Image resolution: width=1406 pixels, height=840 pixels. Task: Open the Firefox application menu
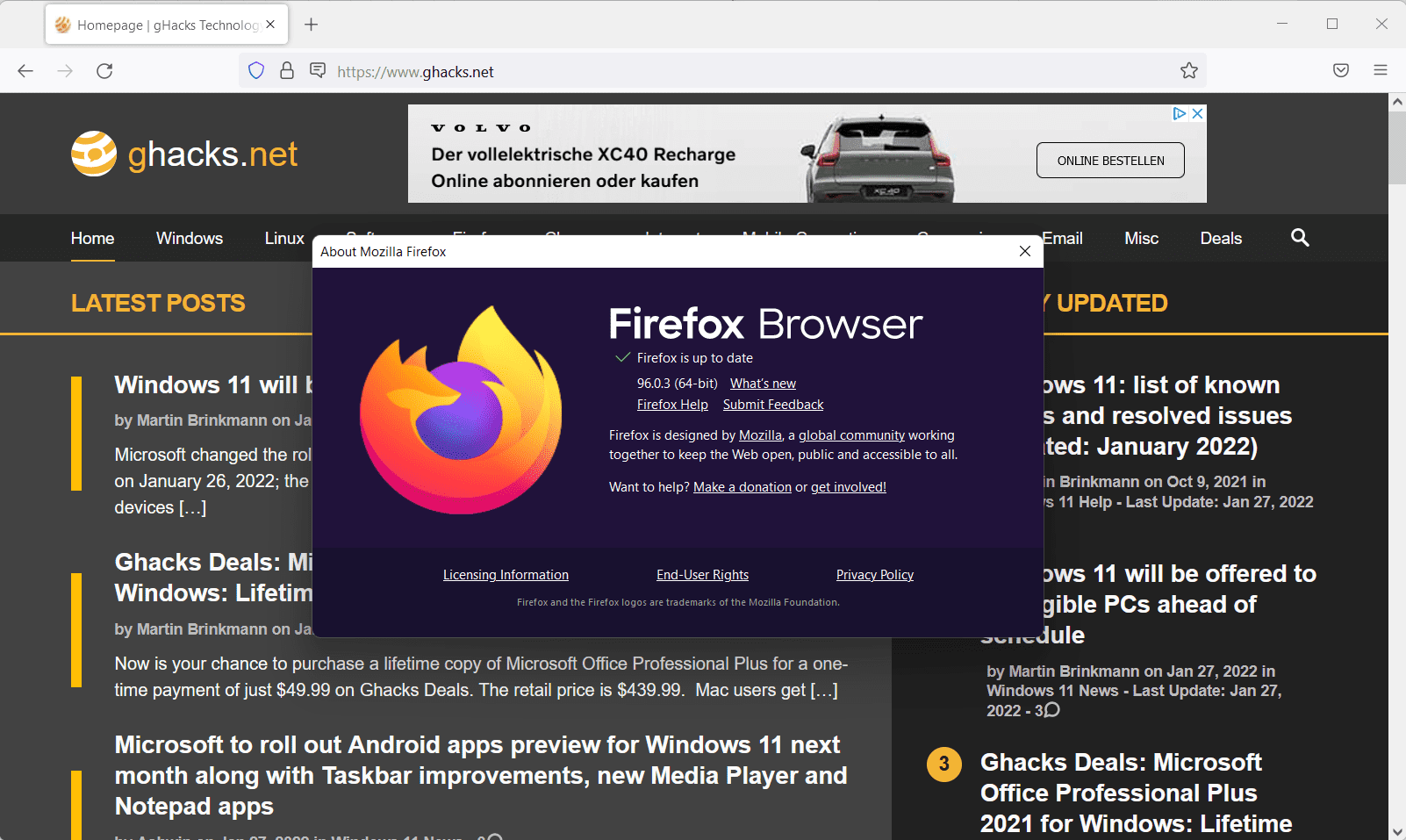click(1381, 70)
